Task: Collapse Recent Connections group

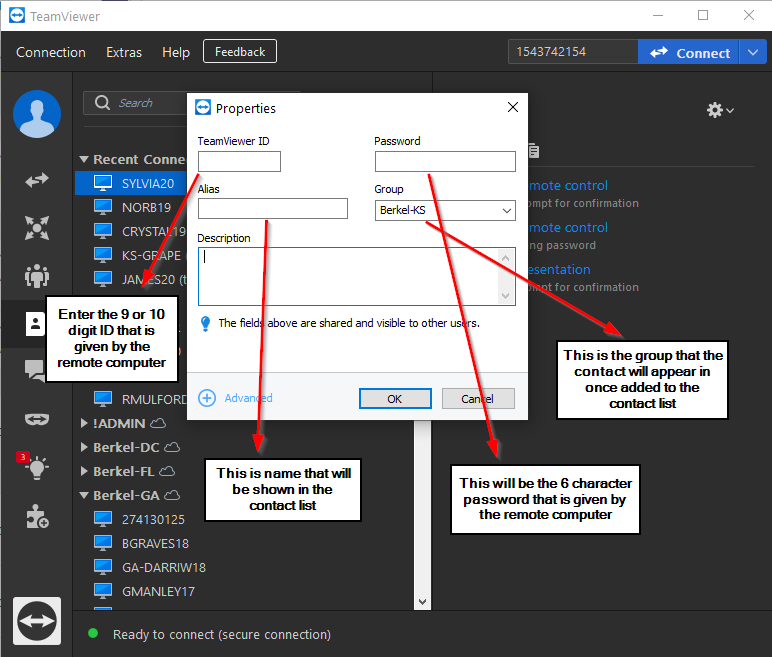Action: (84, 159)
